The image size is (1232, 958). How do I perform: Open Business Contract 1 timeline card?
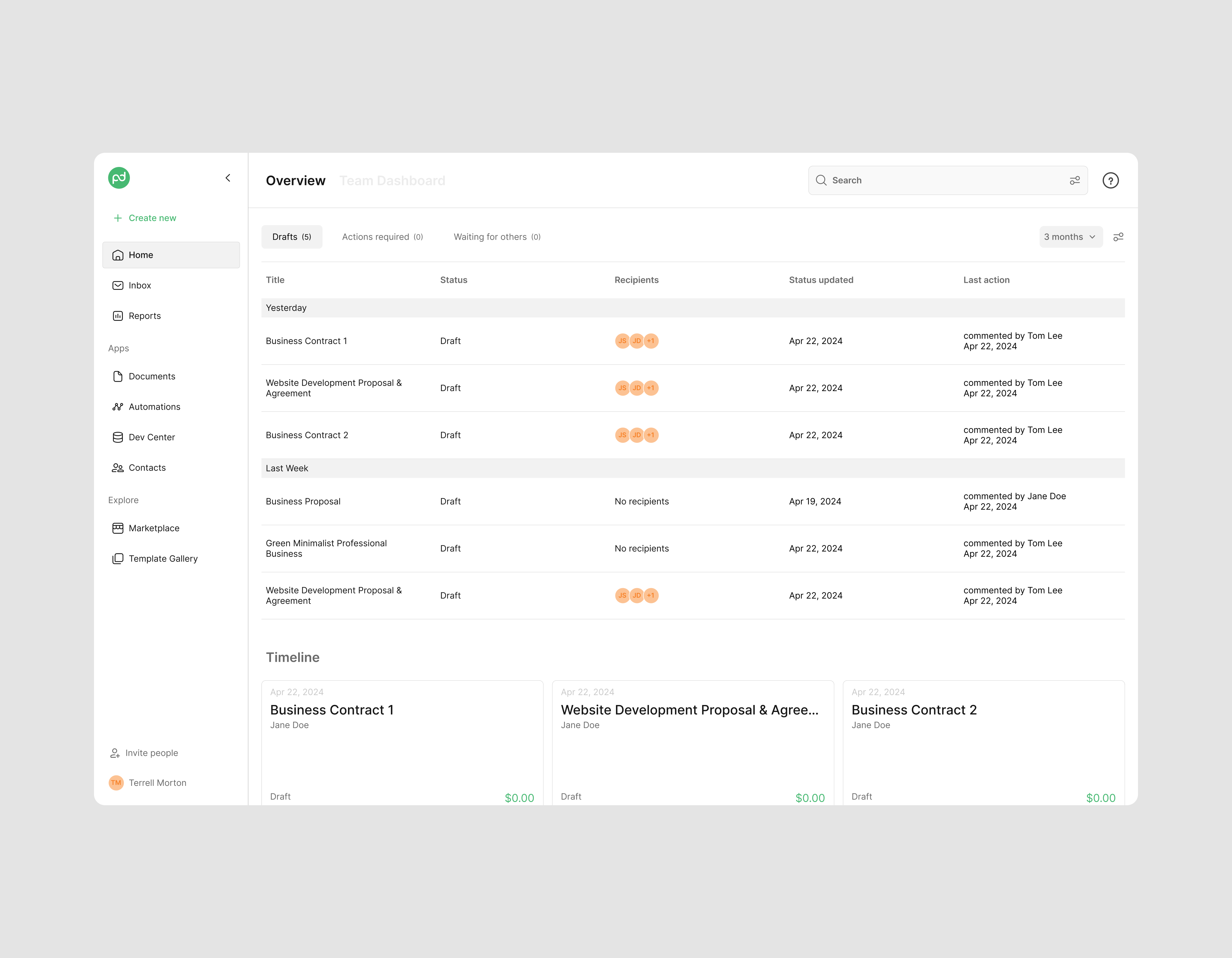[402, 743]
